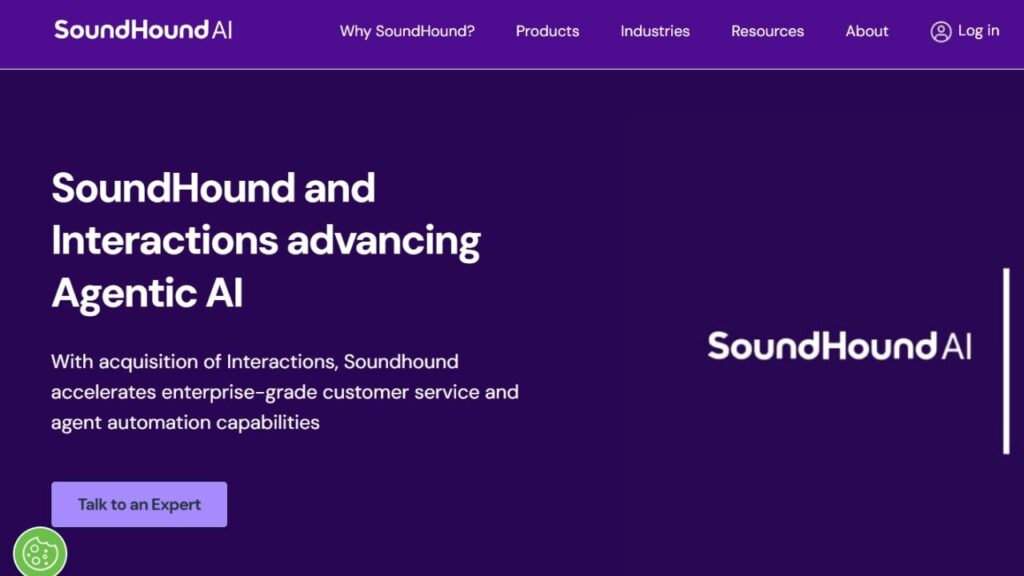Follow the Log in link text
Image resolution: width=1024 pixels, height=576 pixels.
pyautogui.click(x=978, y=31)
